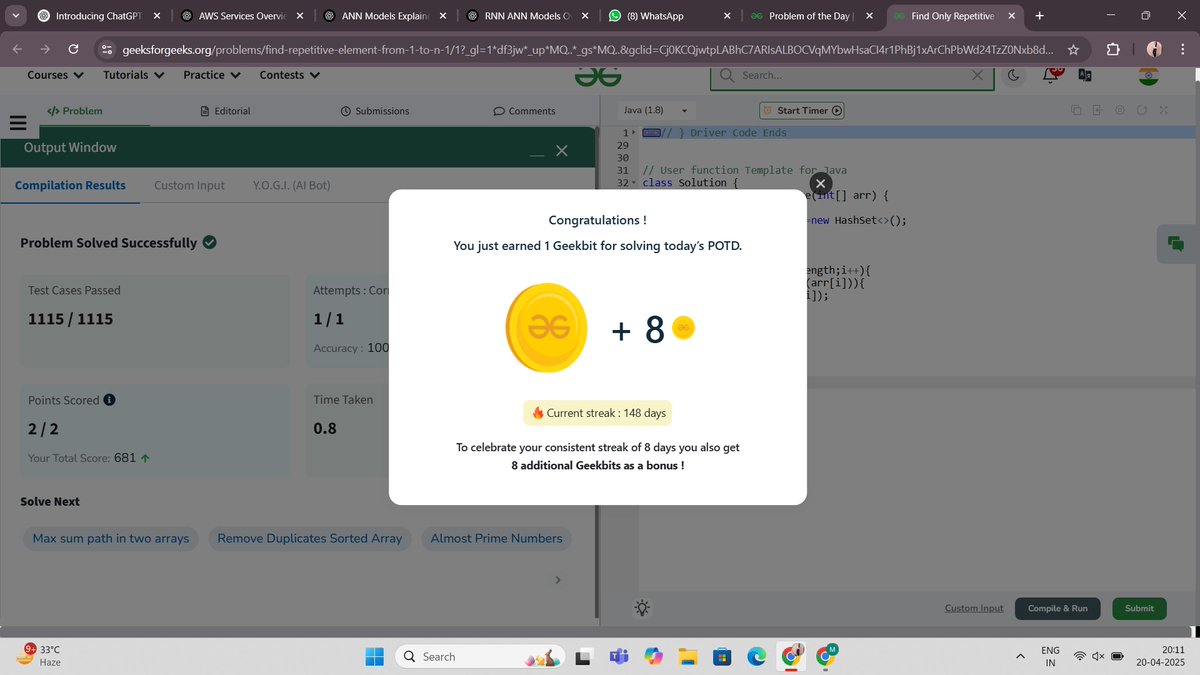Open Microsoft Store from taskbar

(721, 656)
